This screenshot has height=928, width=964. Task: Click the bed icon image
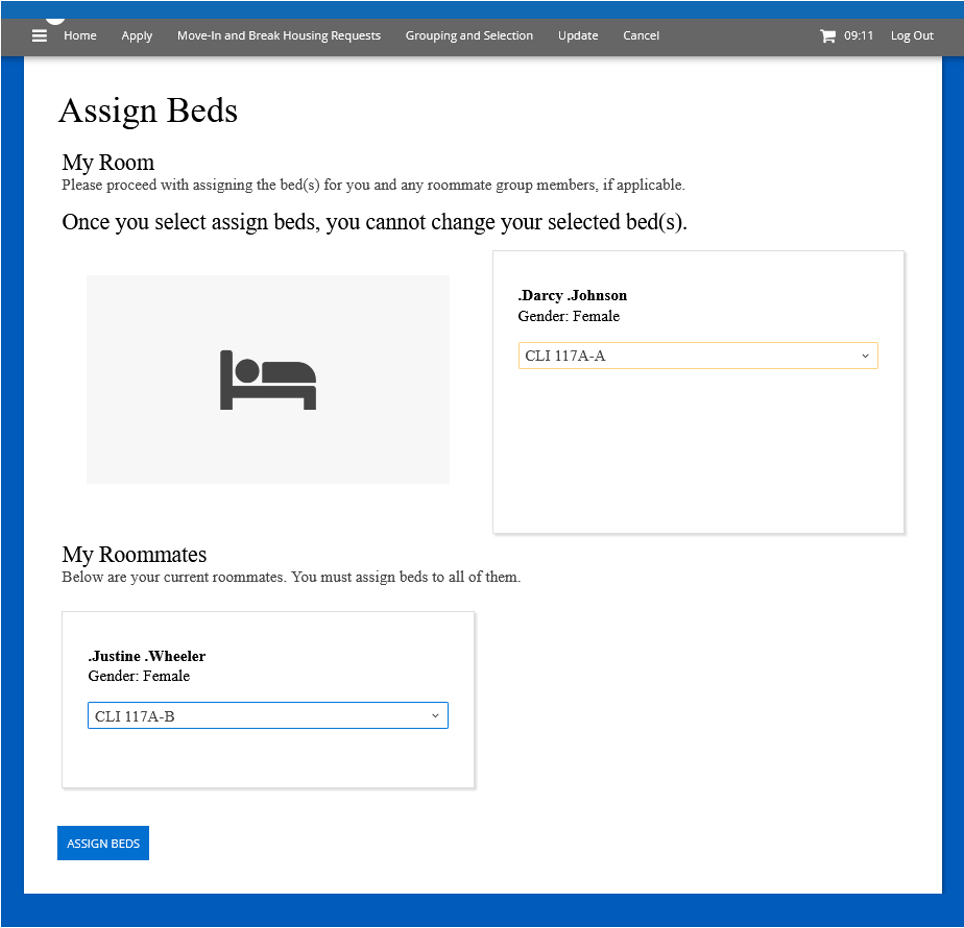click(x=268, y=380)
